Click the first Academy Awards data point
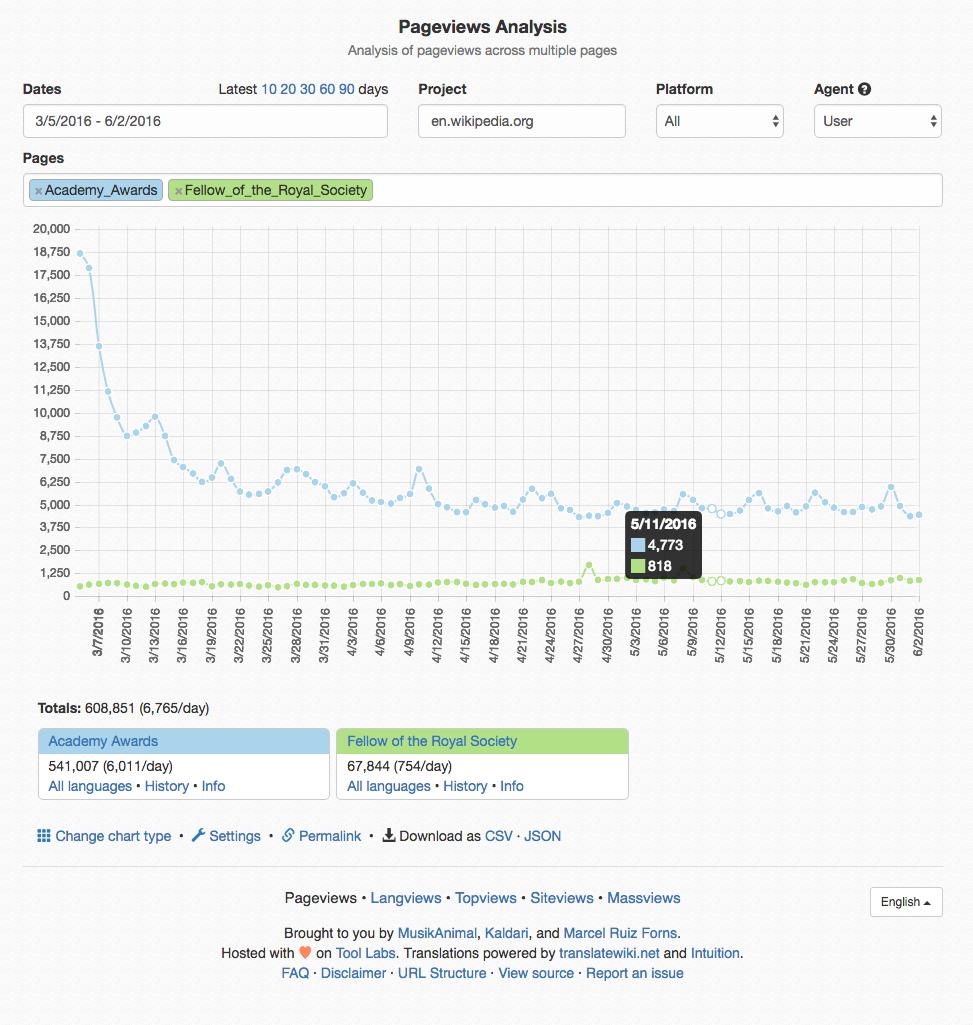 pyautogui.click(x=80, y=253)
